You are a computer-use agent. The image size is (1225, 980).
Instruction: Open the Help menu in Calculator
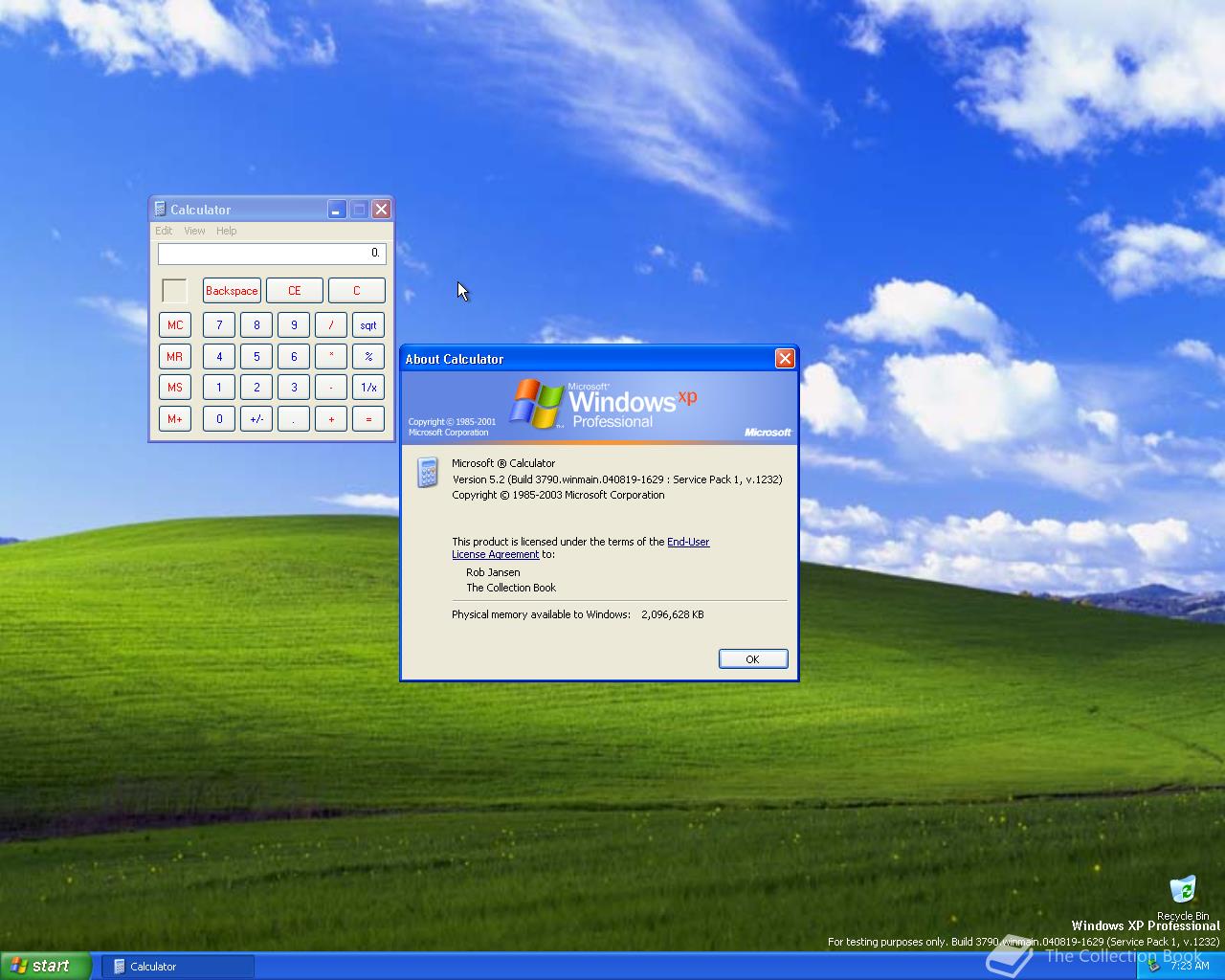(226, 231)
